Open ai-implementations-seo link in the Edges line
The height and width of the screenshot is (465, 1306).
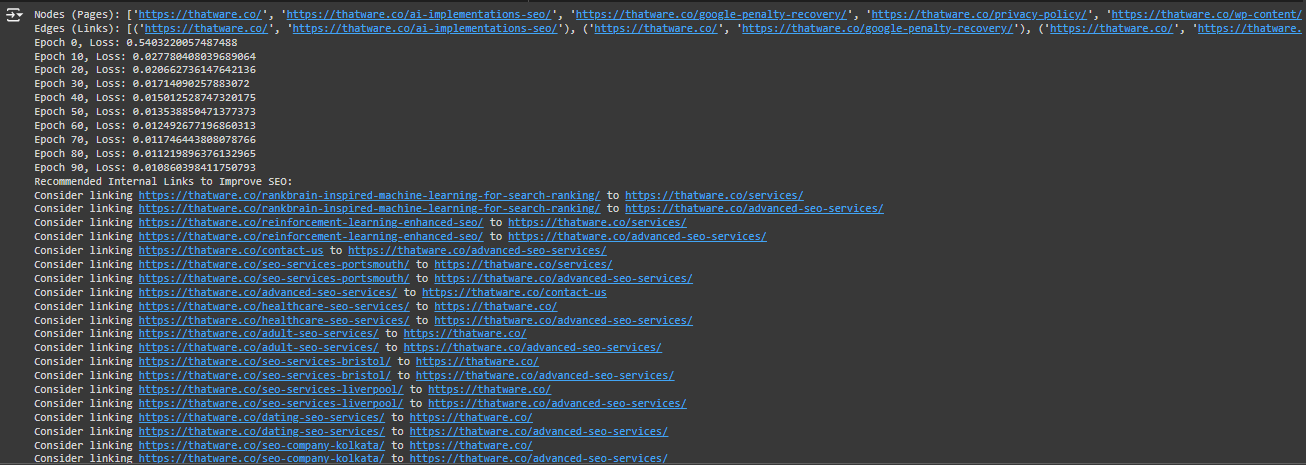coord(428,29)
